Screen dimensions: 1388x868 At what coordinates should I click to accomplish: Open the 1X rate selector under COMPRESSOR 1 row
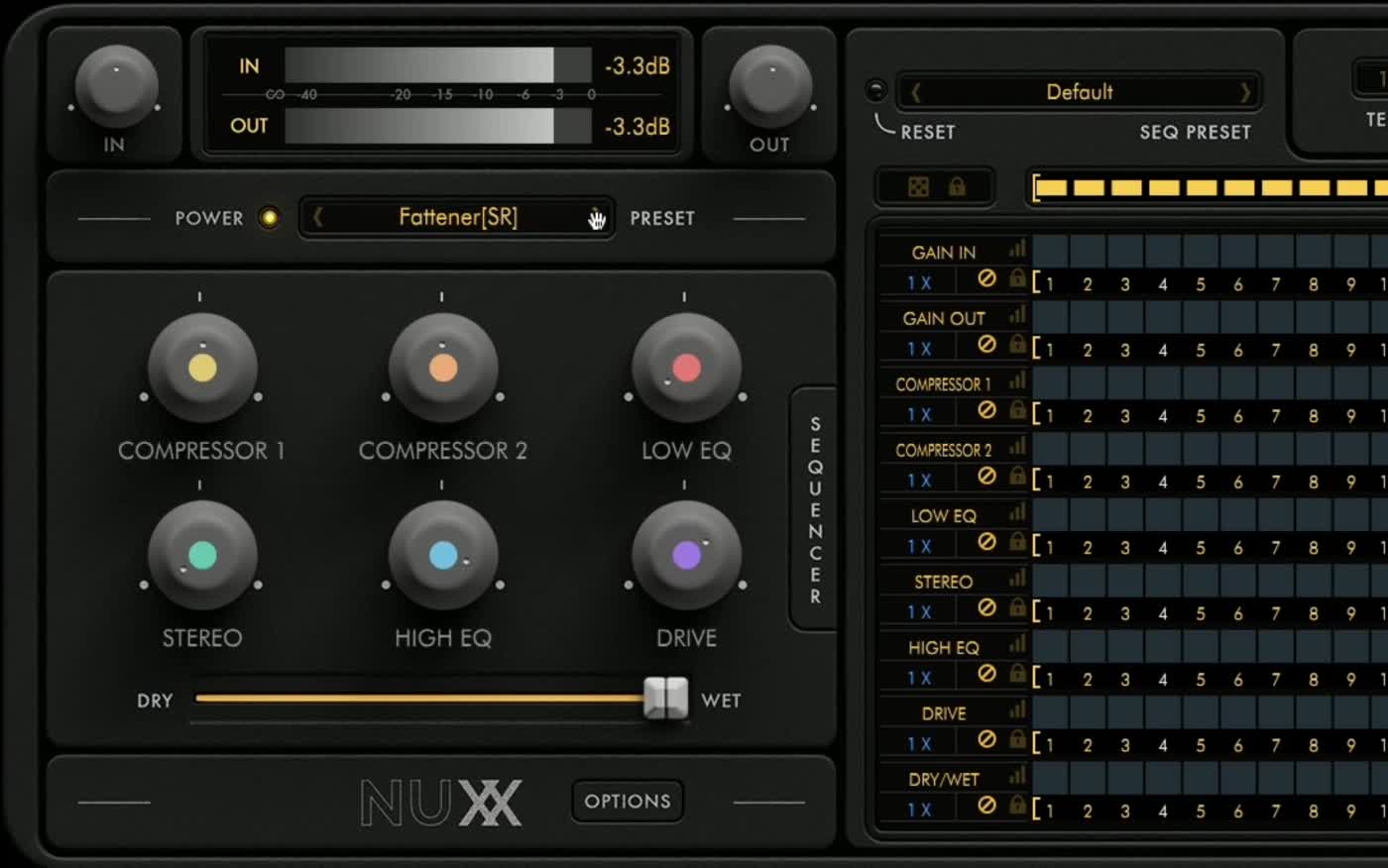pos(920,415)
